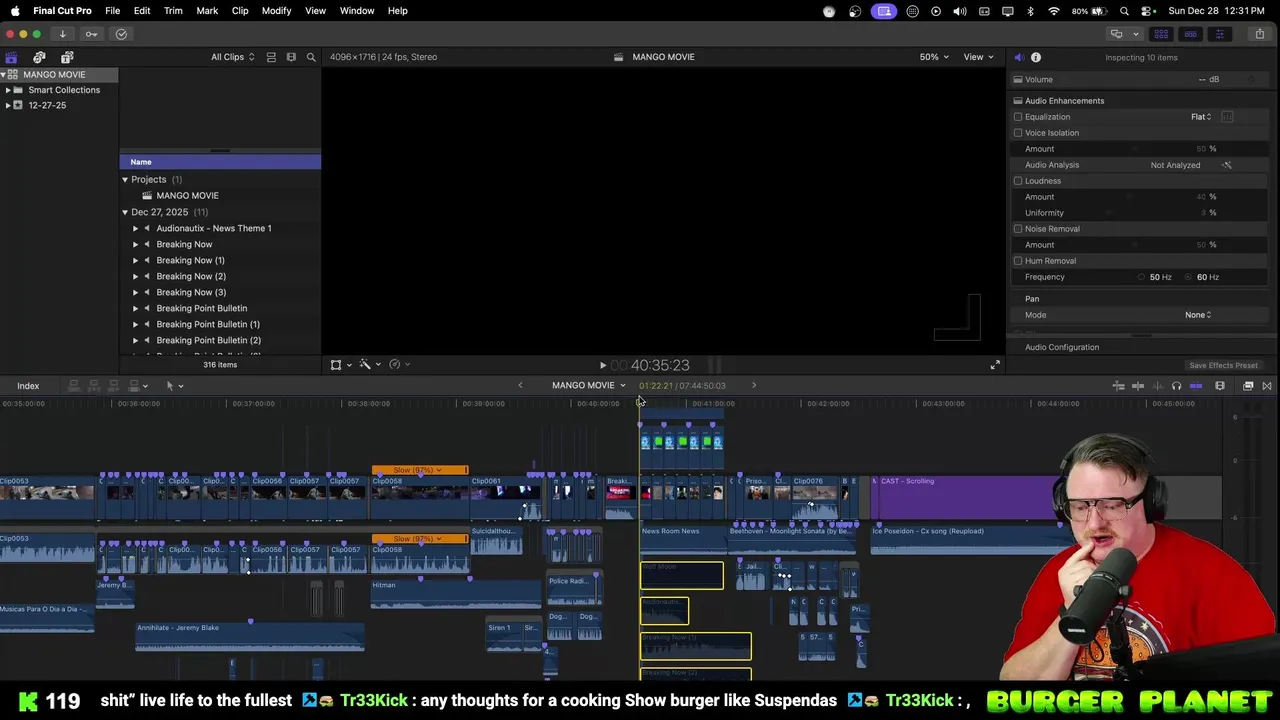This screenshot has height=720, width=1280.
Task: Toggle timeline snapping icon
Action: pyautogui.click(x=1196, y=386)
